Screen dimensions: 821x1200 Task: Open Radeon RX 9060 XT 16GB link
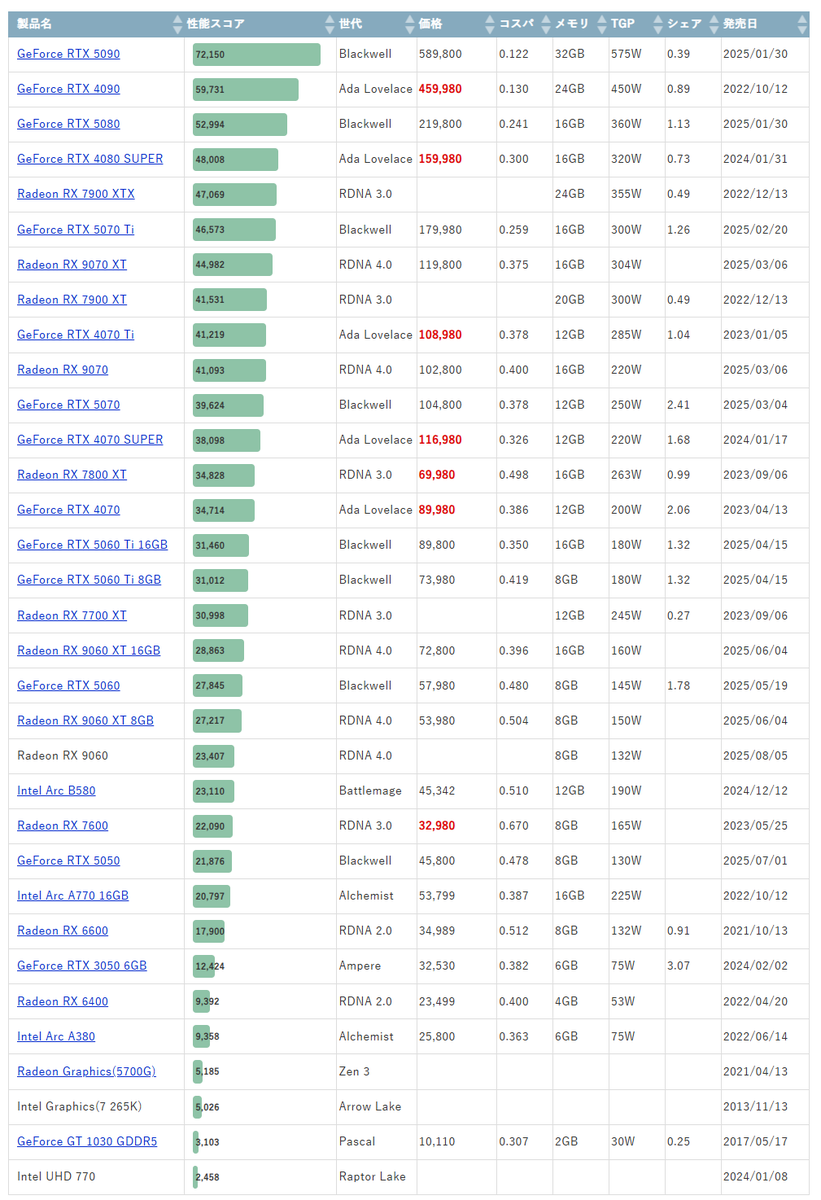[x=89, y=651]
